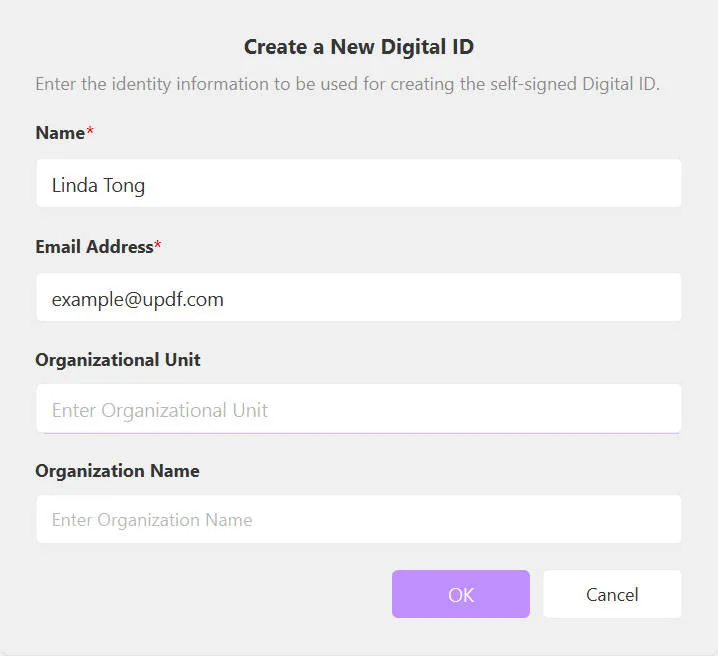This screenshot has height=656, width=718.
Task: Click the Organization Name field label
Action: 117,471
